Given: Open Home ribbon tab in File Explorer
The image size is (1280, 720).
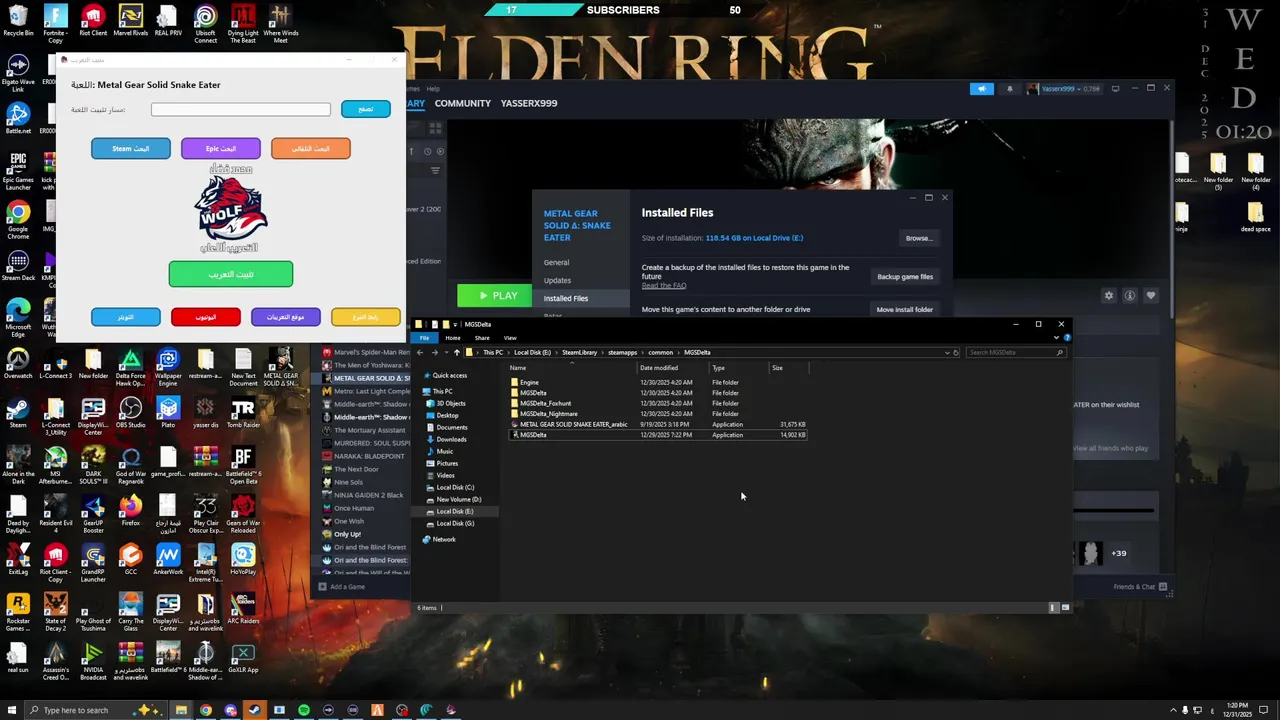Looking at the screenshot, I should 453,338.
